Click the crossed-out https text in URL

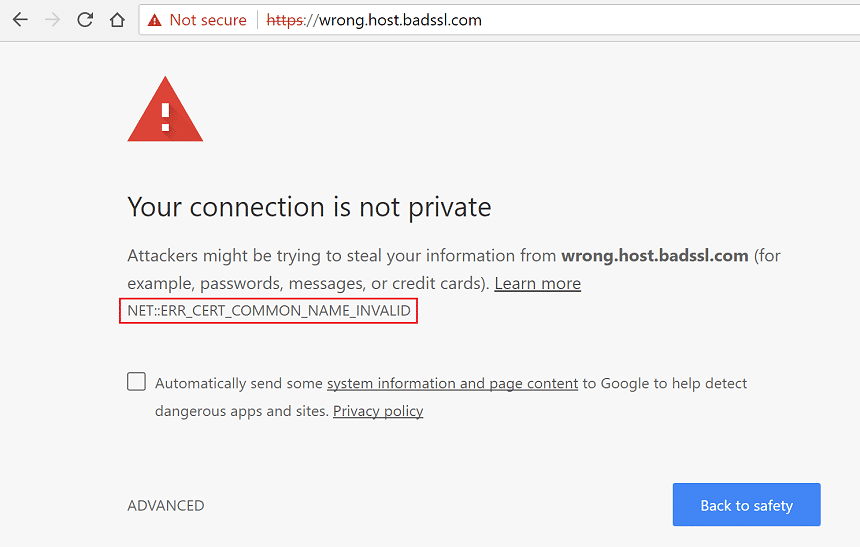point(285,20)
